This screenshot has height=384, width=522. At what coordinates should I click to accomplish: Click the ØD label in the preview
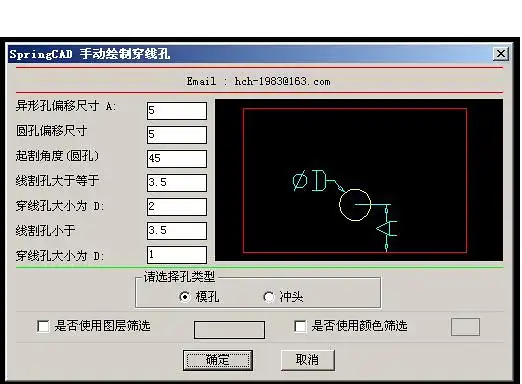click(x=309, y=180)
